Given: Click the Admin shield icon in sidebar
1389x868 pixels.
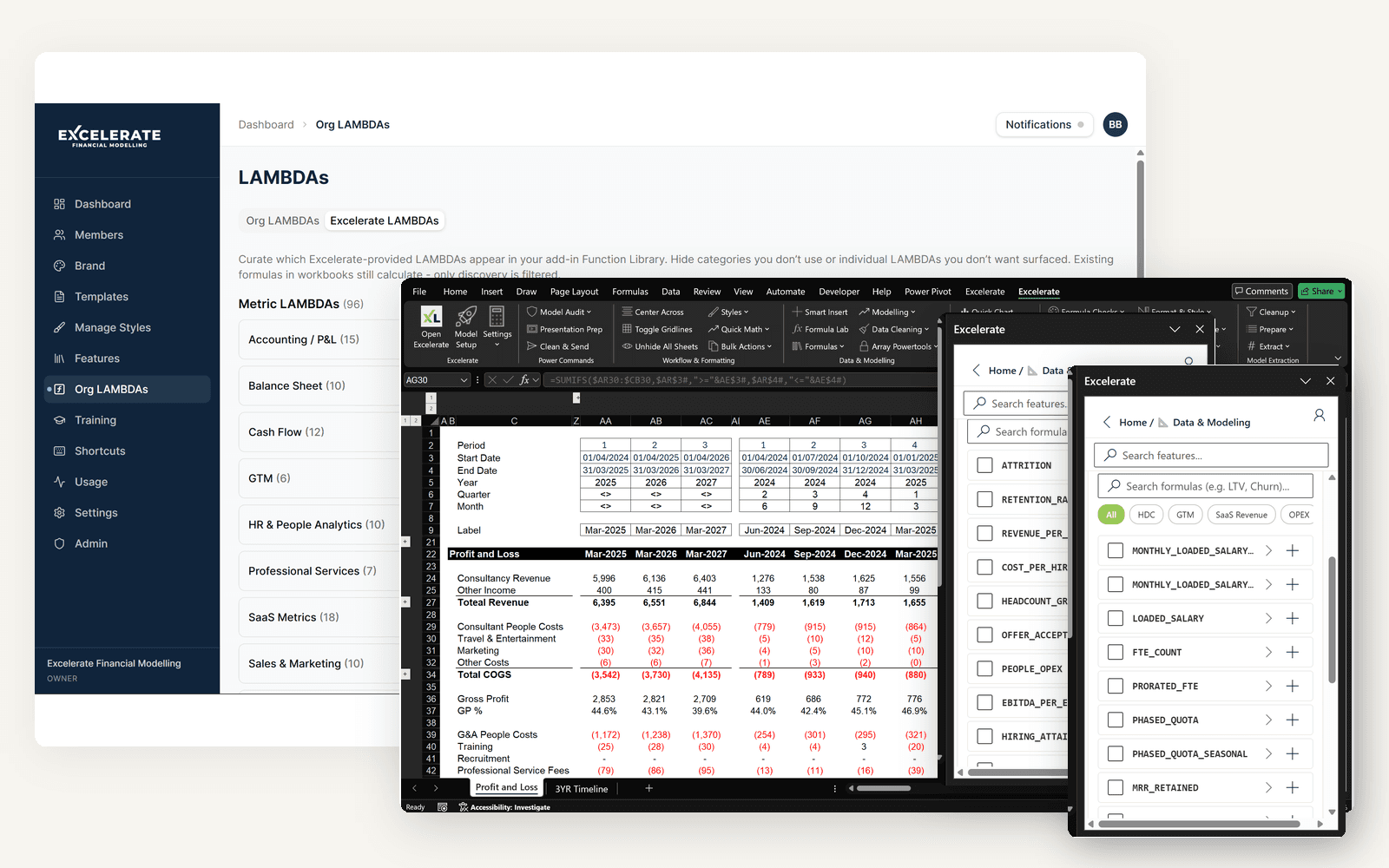Looking at the screenshot, I should point(59,543).
